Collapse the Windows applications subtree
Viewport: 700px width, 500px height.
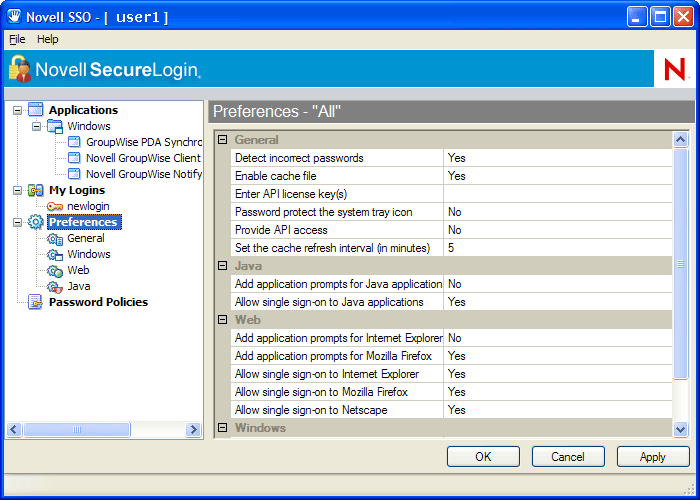[x=37, y=126]
